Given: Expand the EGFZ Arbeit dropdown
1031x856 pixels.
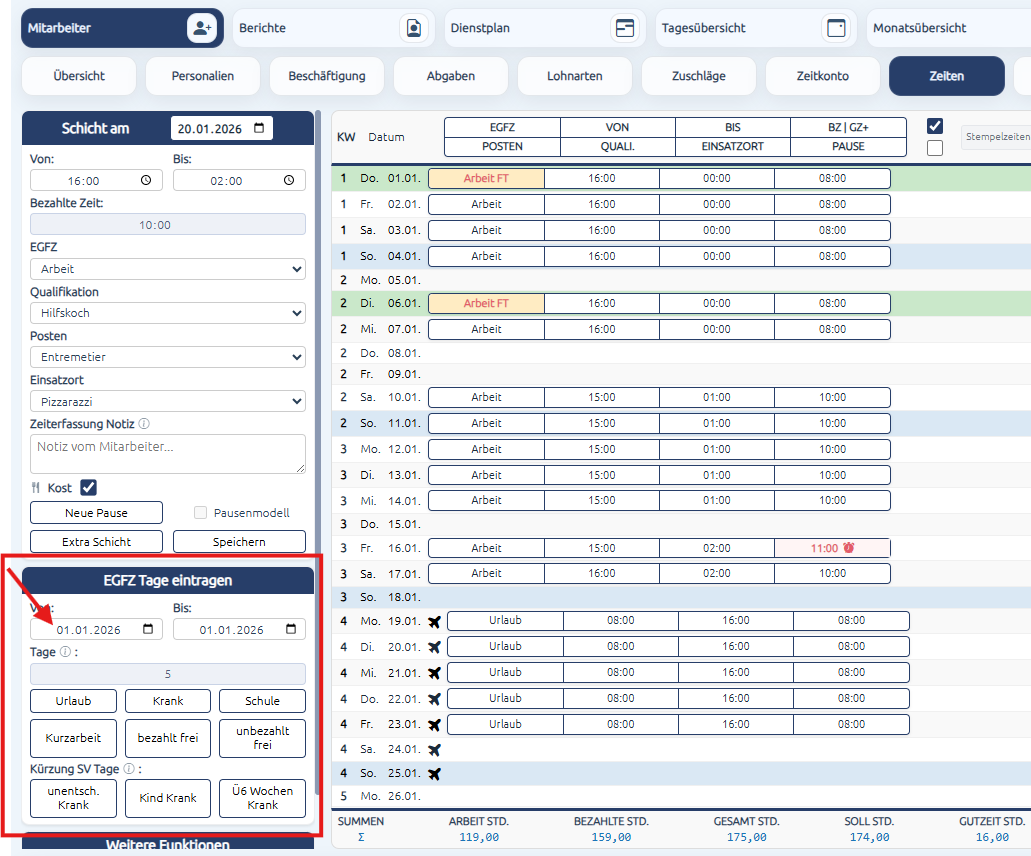Looking at the screenshot, I should point(168,269).
